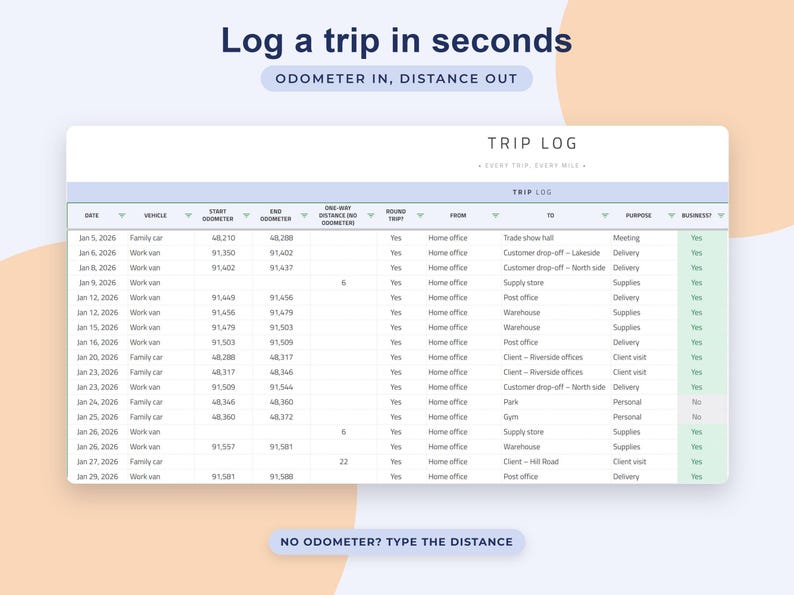The height and width of the screenshot is (595, 794).
Task: Click the 'ODOMETER IN, DISTANCE OUT' pill
Action: pyautogui.click(x=396, y=79)
